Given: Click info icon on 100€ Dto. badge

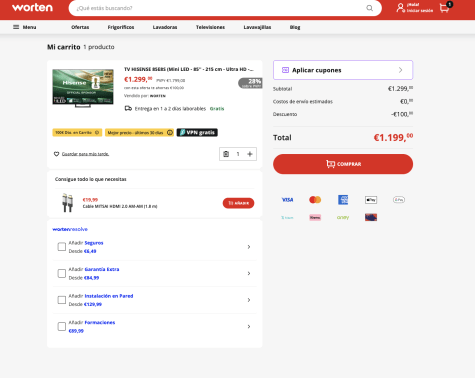Looking at the screenshot, I should [x=97, y=133].
